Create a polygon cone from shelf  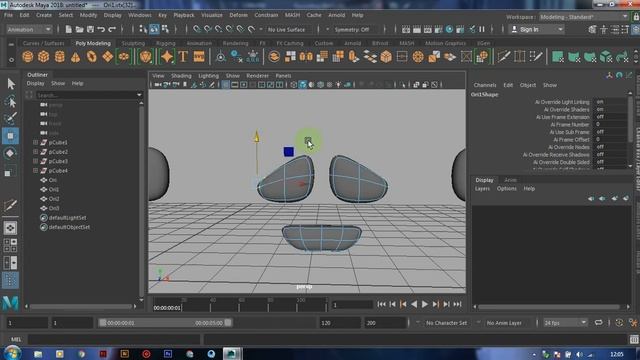[76, 57]
